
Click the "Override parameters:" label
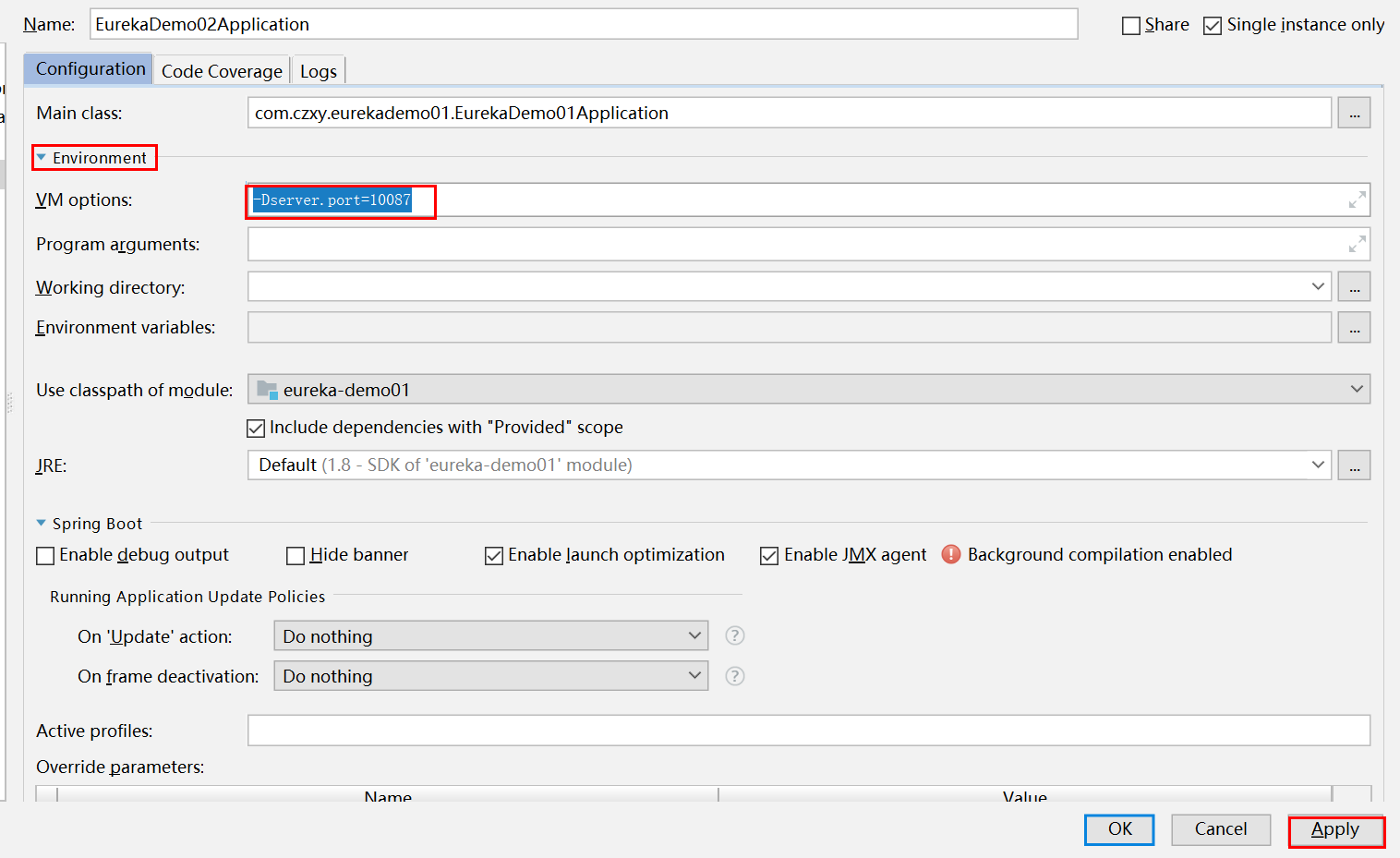point(120,767)
